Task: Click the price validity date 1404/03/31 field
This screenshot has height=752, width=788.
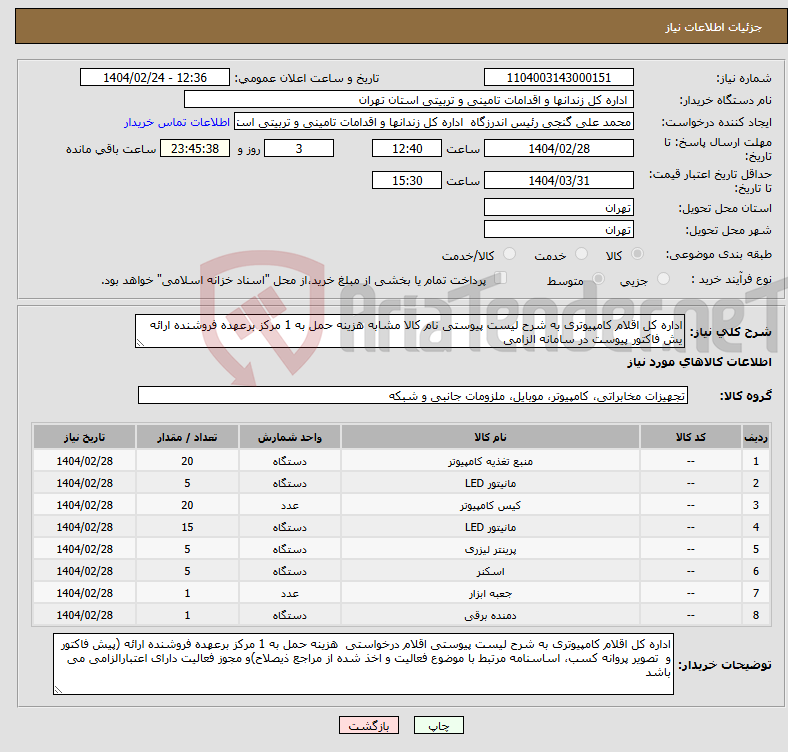Action: pos(558,180)
